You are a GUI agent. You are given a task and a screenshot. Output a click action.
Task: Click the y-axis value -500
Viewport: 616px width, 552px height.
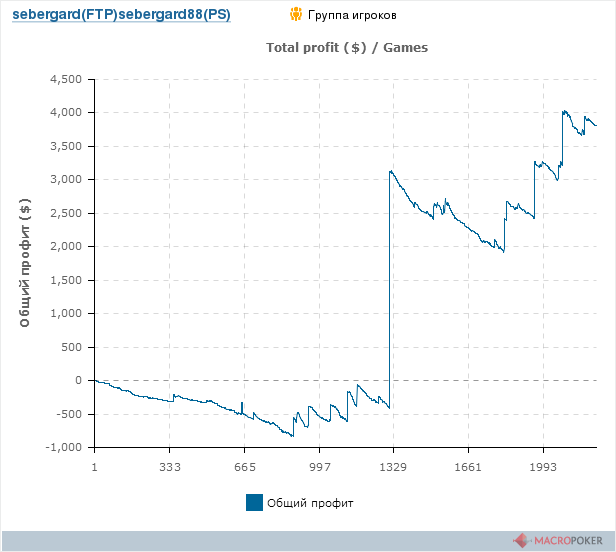coord(69,414)
